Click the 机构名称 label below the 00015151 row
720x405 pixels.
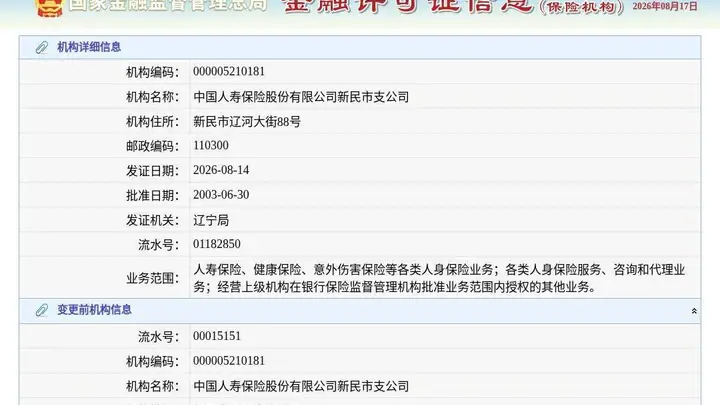click(x=152, y=386)
